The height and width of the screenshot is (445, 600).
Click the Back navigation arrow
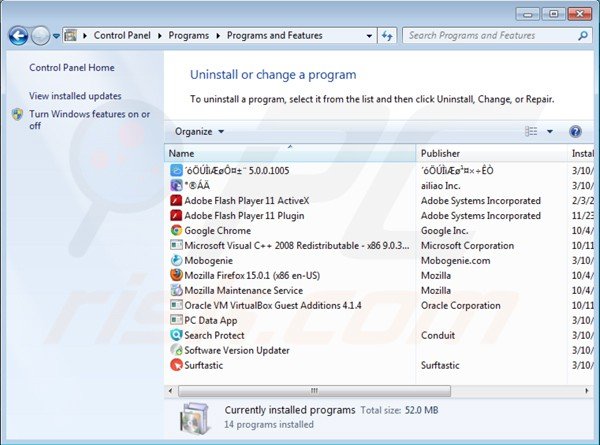tap(18, 36)
